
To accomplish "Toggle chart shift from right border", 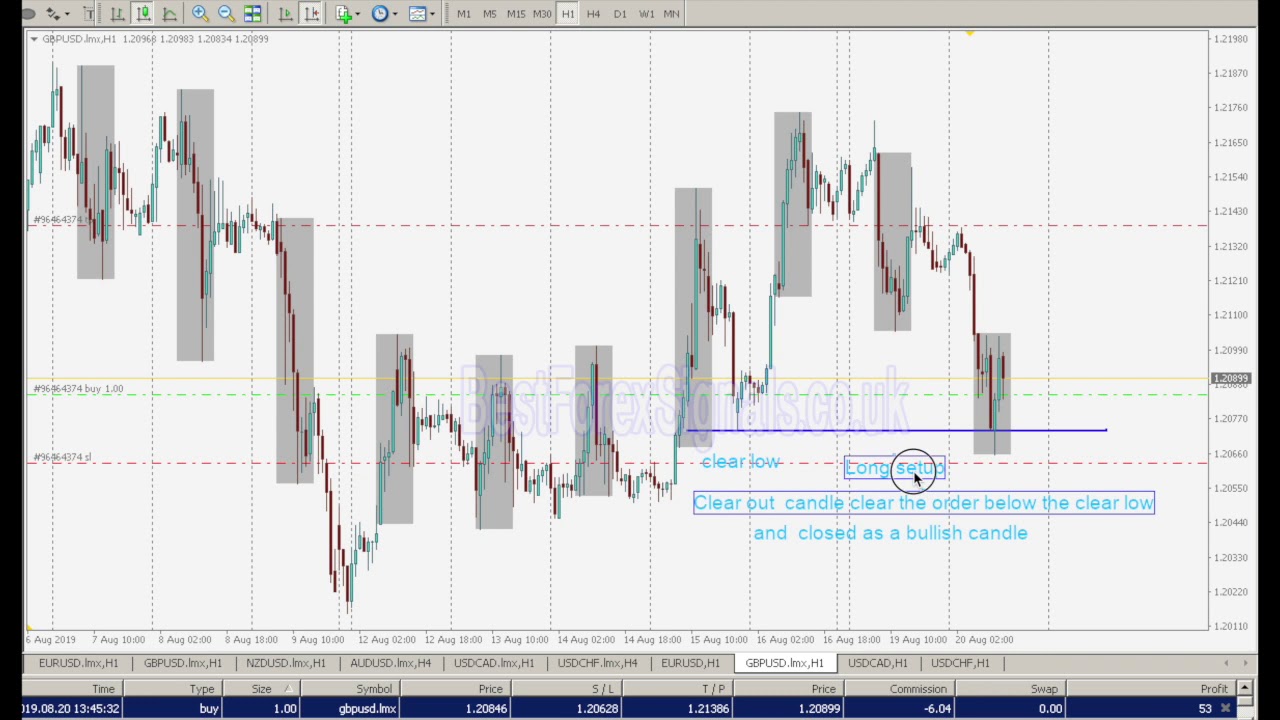I will (x=312, y=13).
